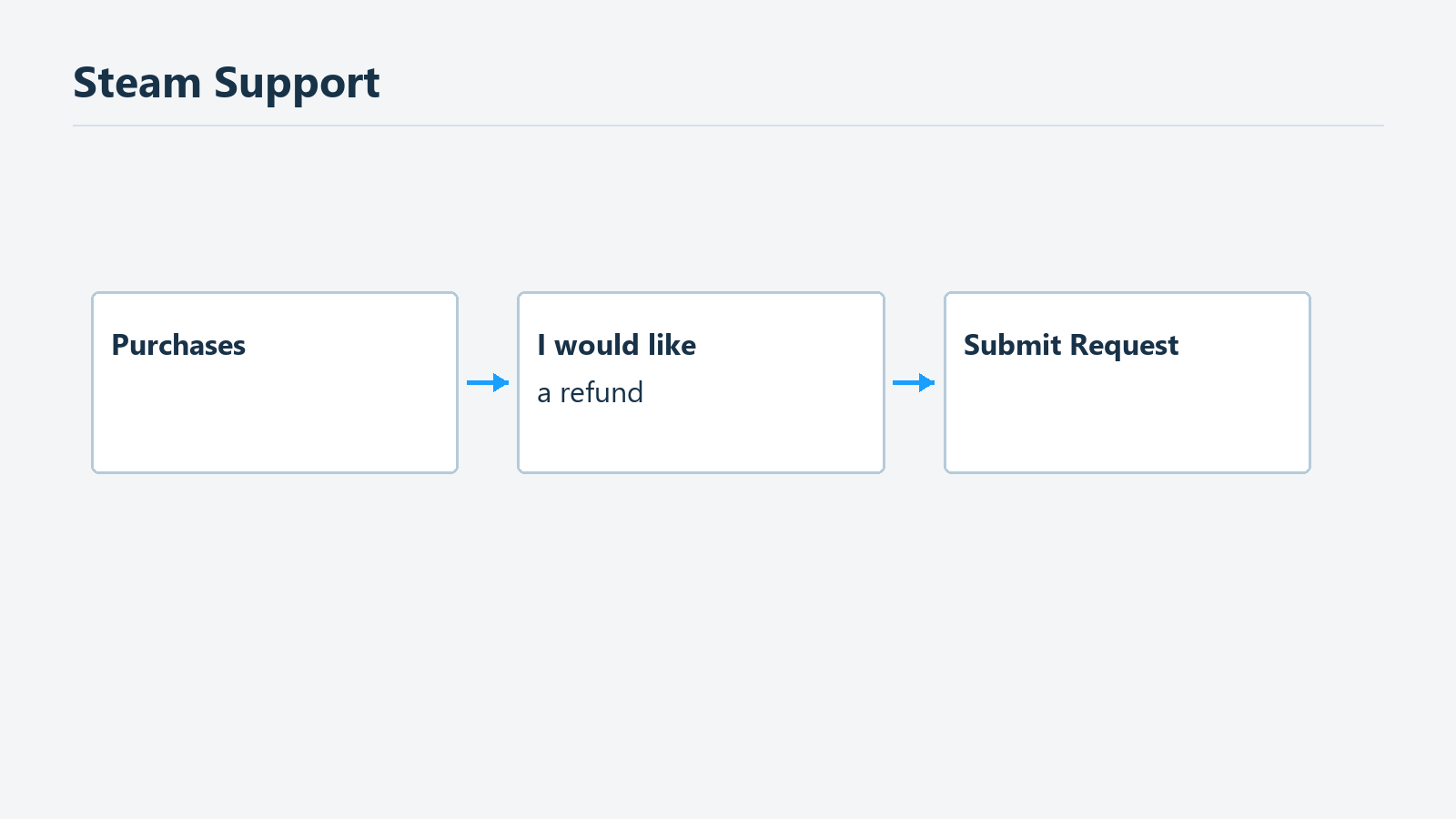Open the Submit Request card
This screenshot has width=1456, height=819.
point(1127,382)
